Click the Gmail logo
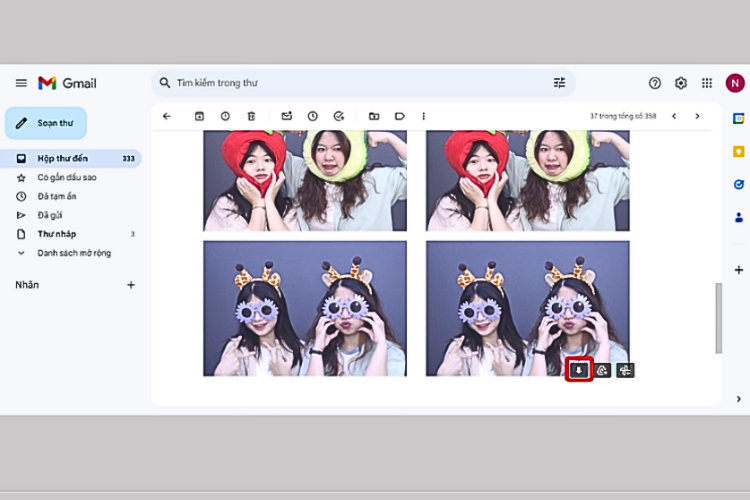The width and height of the screenshot is (750, 500). pyautogui.click(x=67, y=83)
